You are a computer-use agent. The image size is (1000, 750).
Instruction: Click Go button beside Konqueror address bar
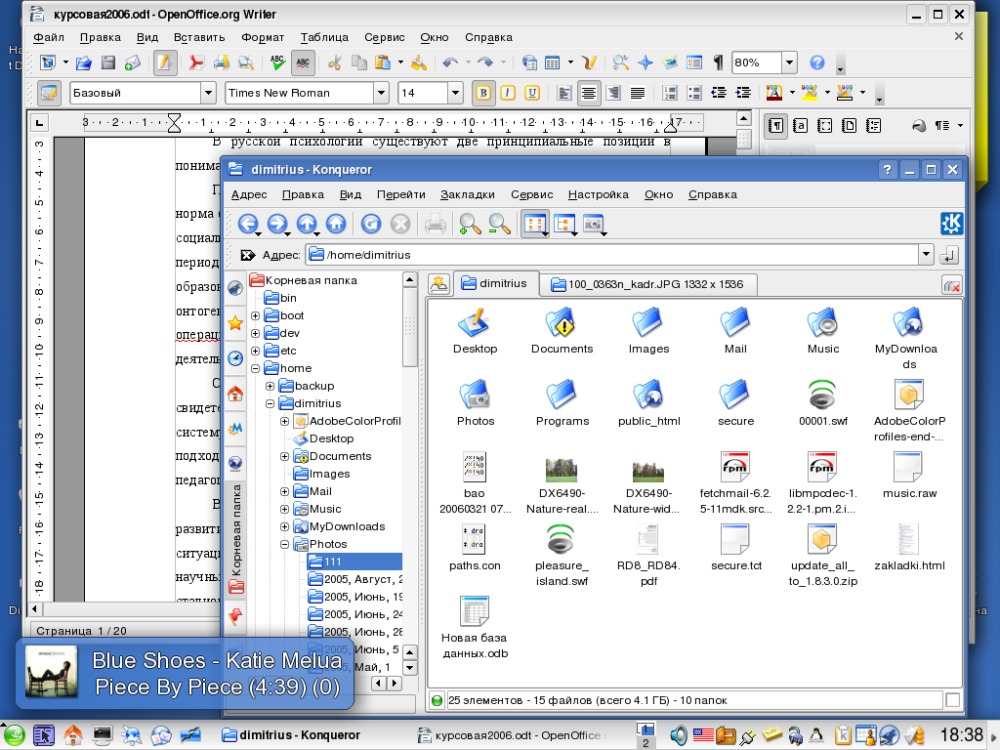949,255
